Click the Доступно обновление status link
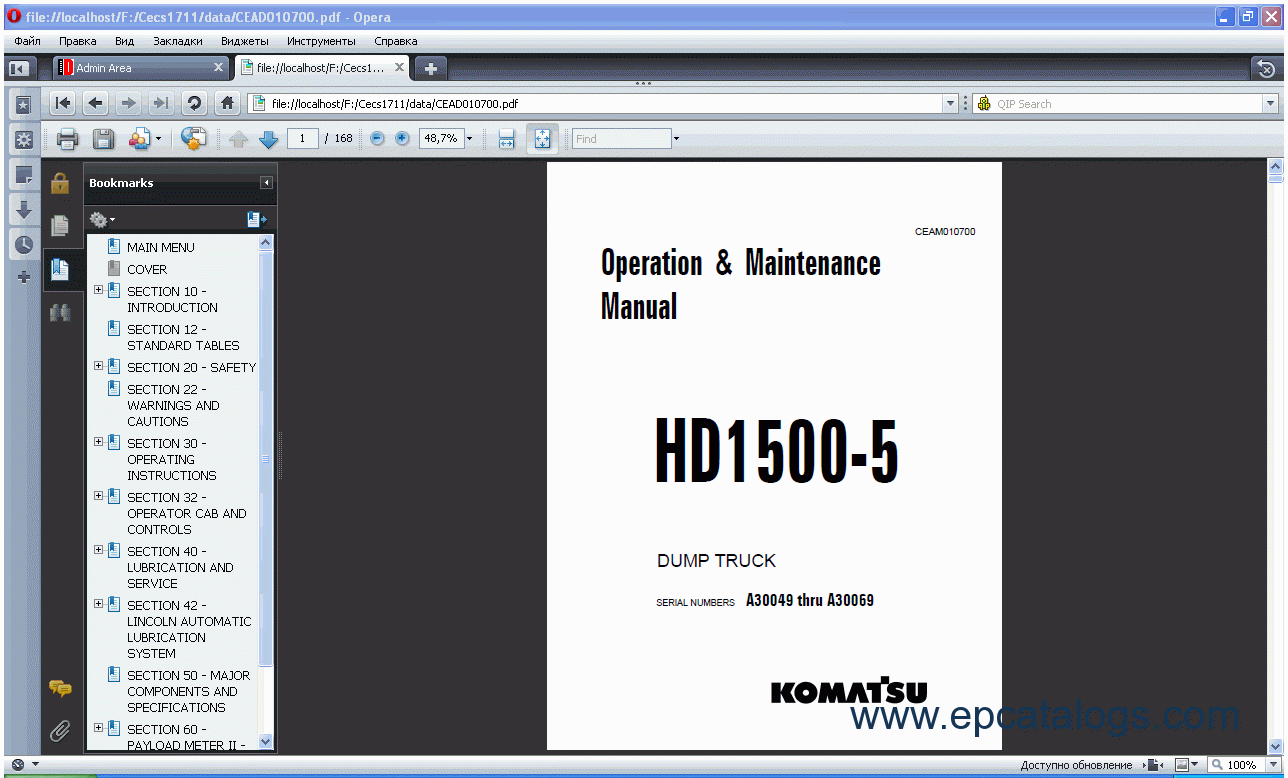The height and width of the screenshot is (778, 1288). (1076, 765)
